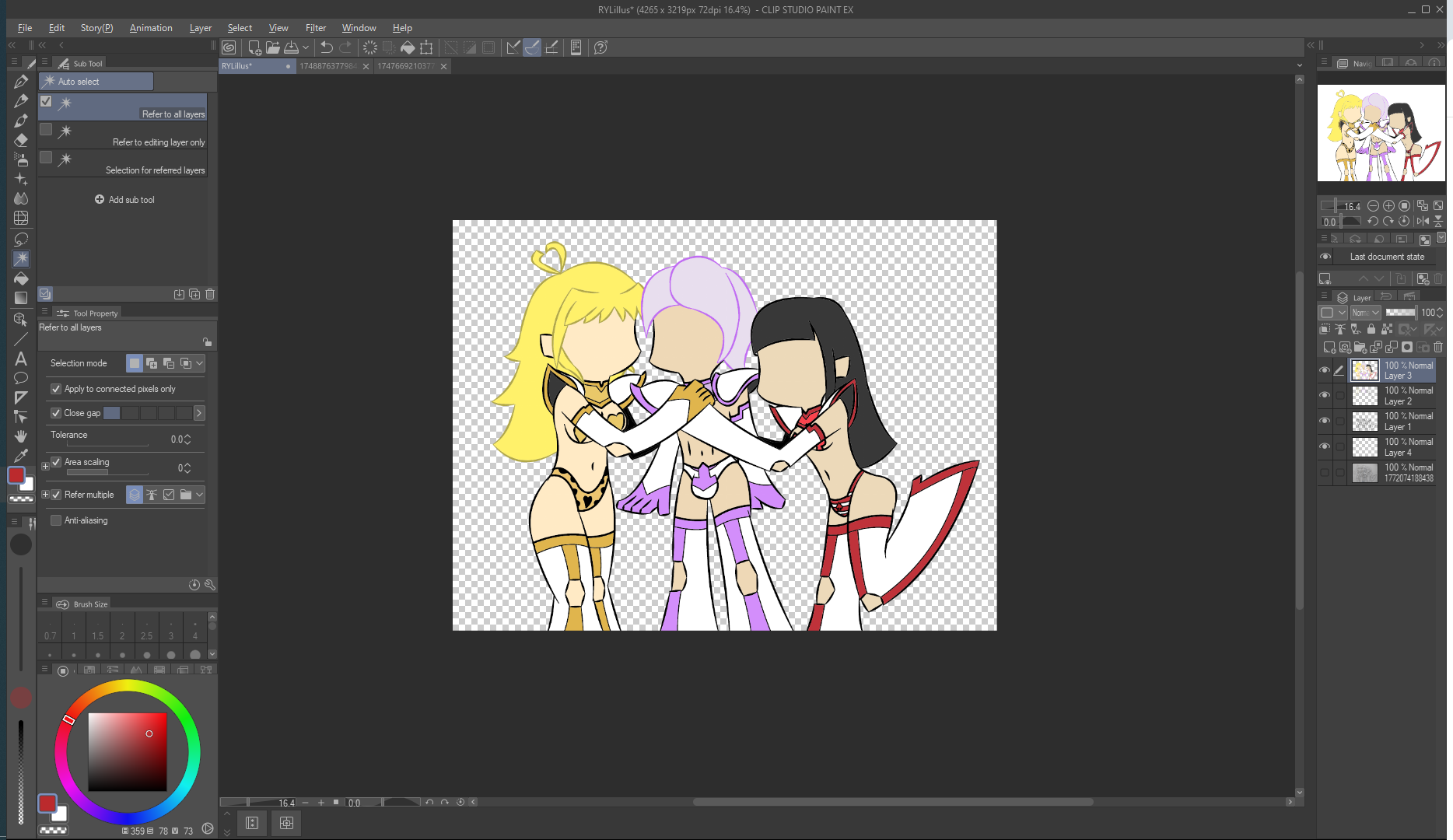Screen dimensions: 1453x840
Task: Click the Undo arrow in the command bar
Action: (327, 47)
